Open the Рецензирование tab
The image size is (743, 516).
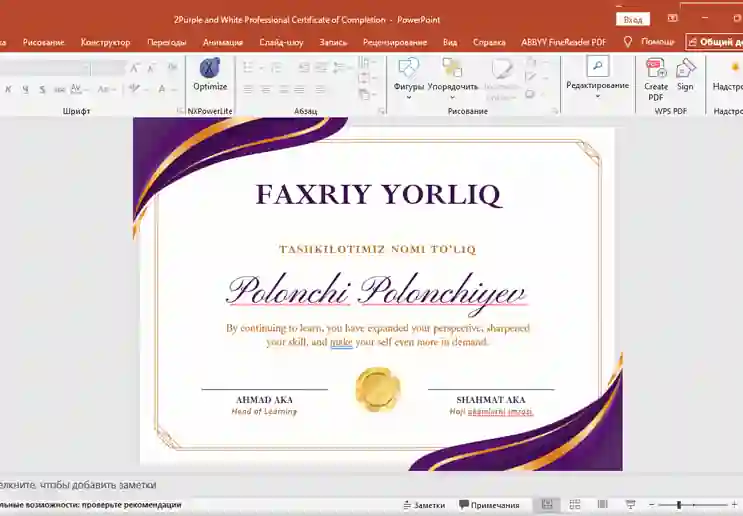click(x=395, y=42)
